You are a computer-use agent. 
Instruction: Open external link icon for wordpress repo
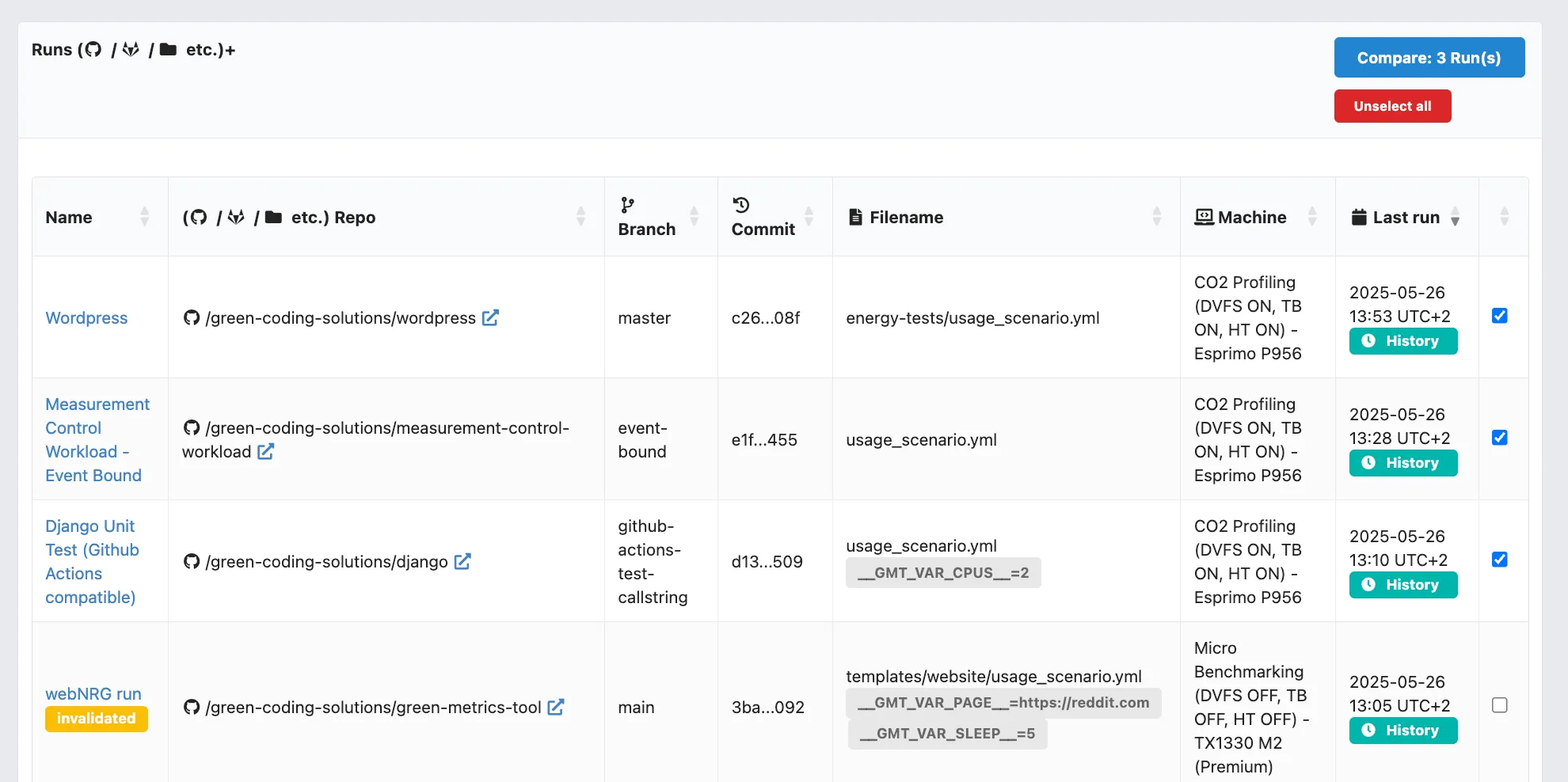(490, 317)
